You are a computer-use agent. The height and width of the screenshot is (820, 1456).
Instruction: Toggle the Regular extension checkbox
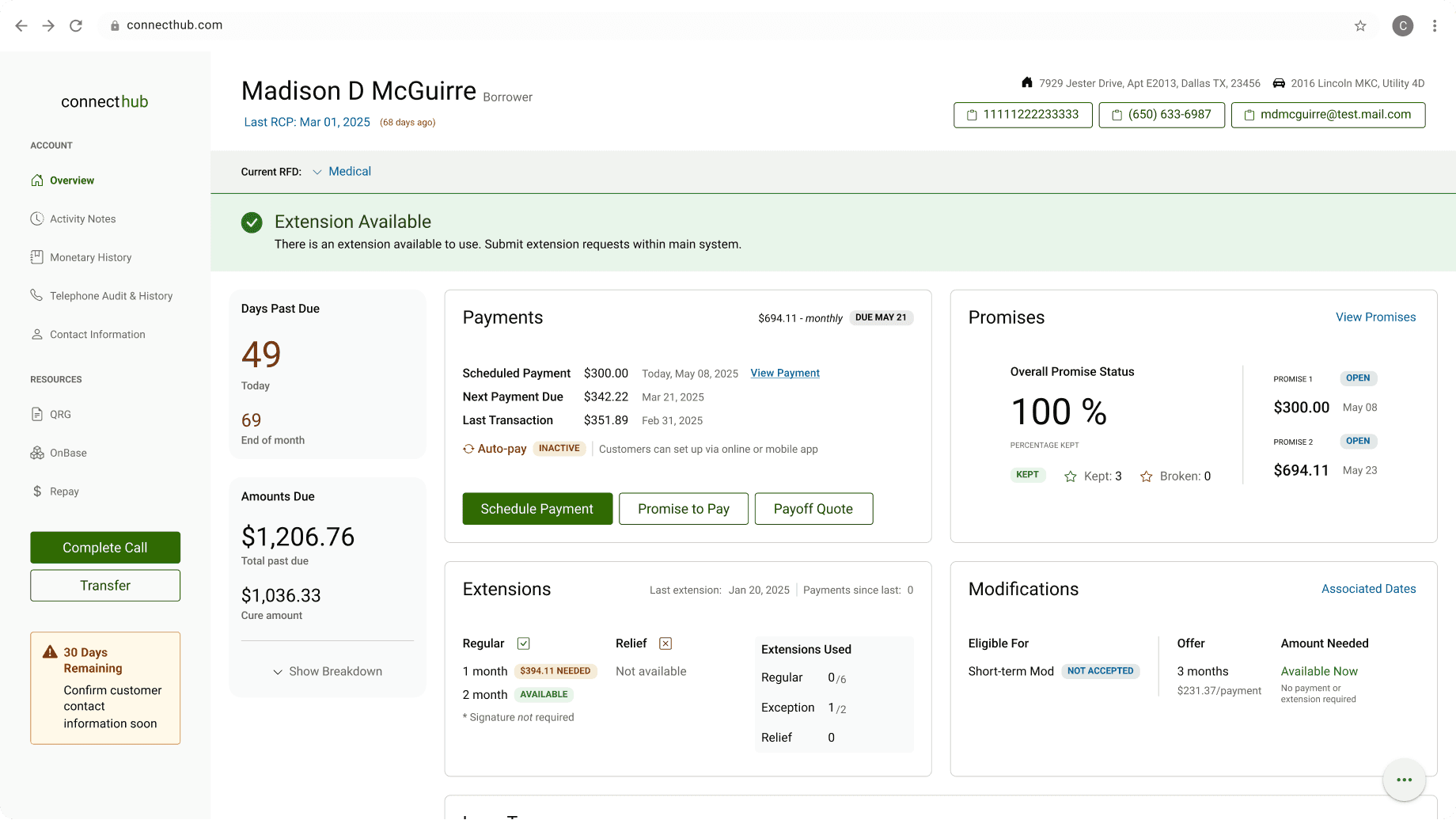(524, 643)
